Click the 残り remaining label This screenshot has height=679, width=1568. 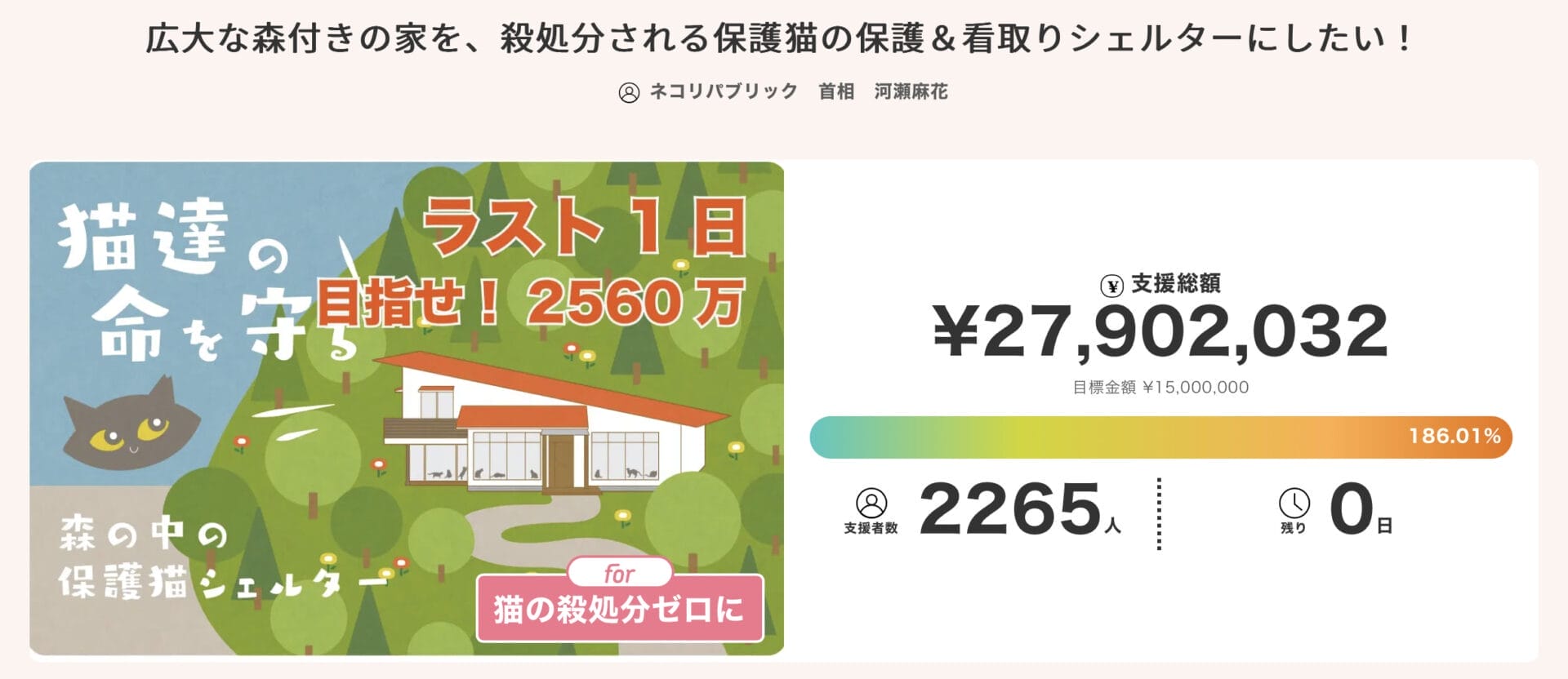1295,527
